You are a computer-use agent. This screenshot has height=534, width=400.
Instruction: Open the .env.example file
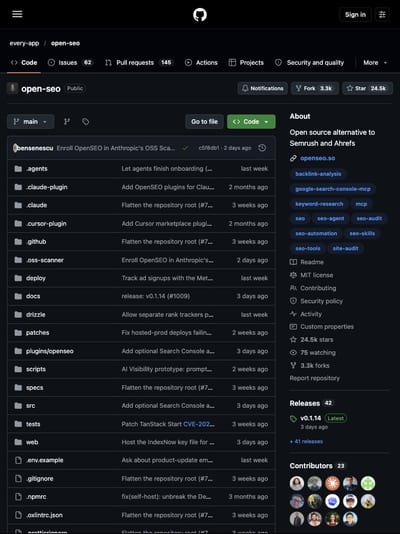tap(45, 460)
